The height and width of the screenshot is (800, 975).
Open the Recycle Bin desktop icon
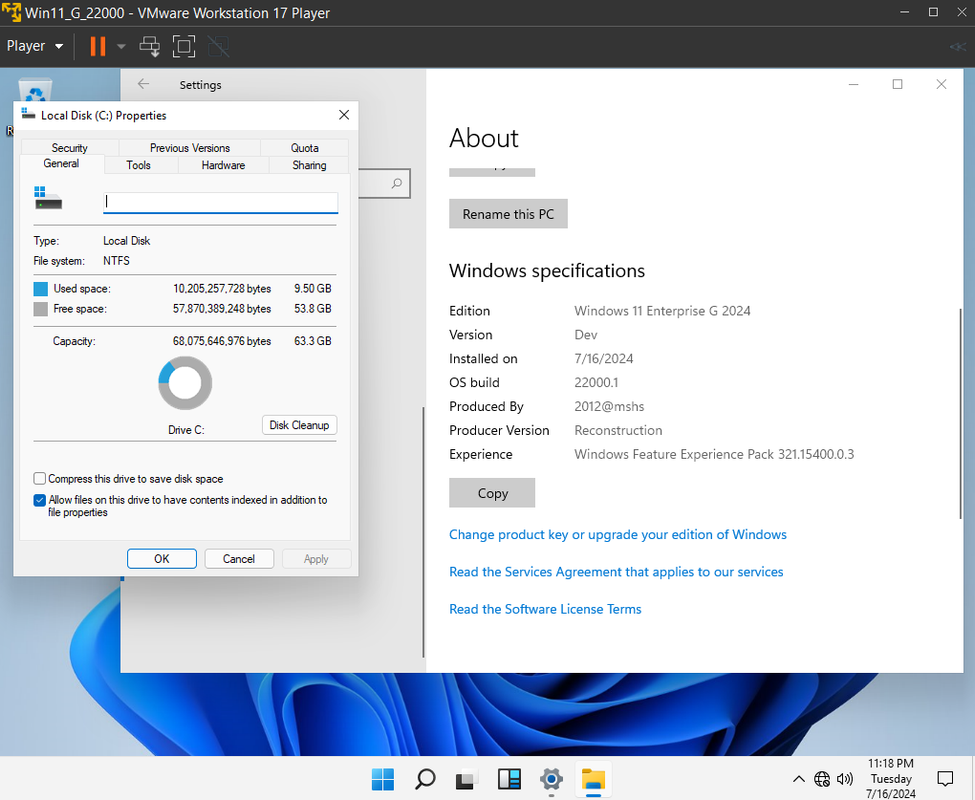coord(35,92)
